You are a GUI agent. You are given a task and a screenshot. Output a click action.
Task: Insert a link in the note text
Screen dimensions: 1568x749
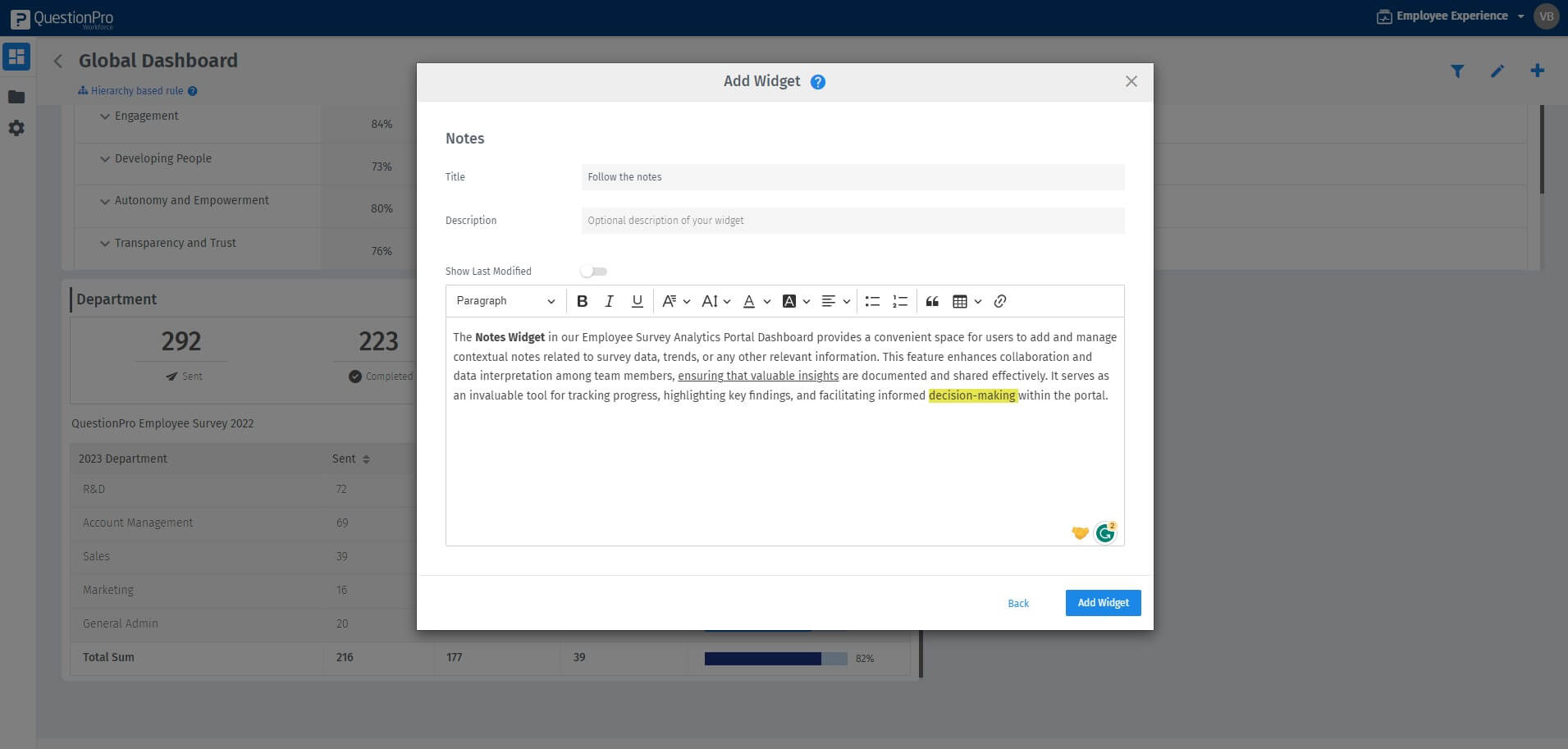tap(1000, 301)
